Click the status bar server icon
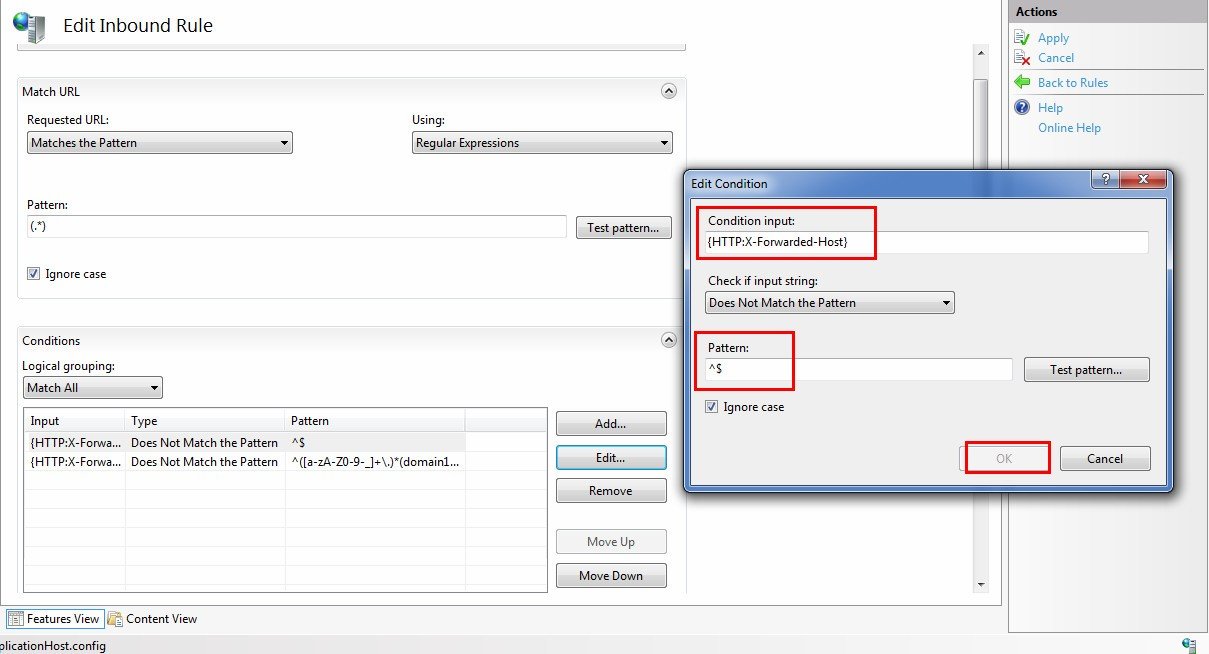This screenshot has width=1209, height=654. tap(1189, 645)
